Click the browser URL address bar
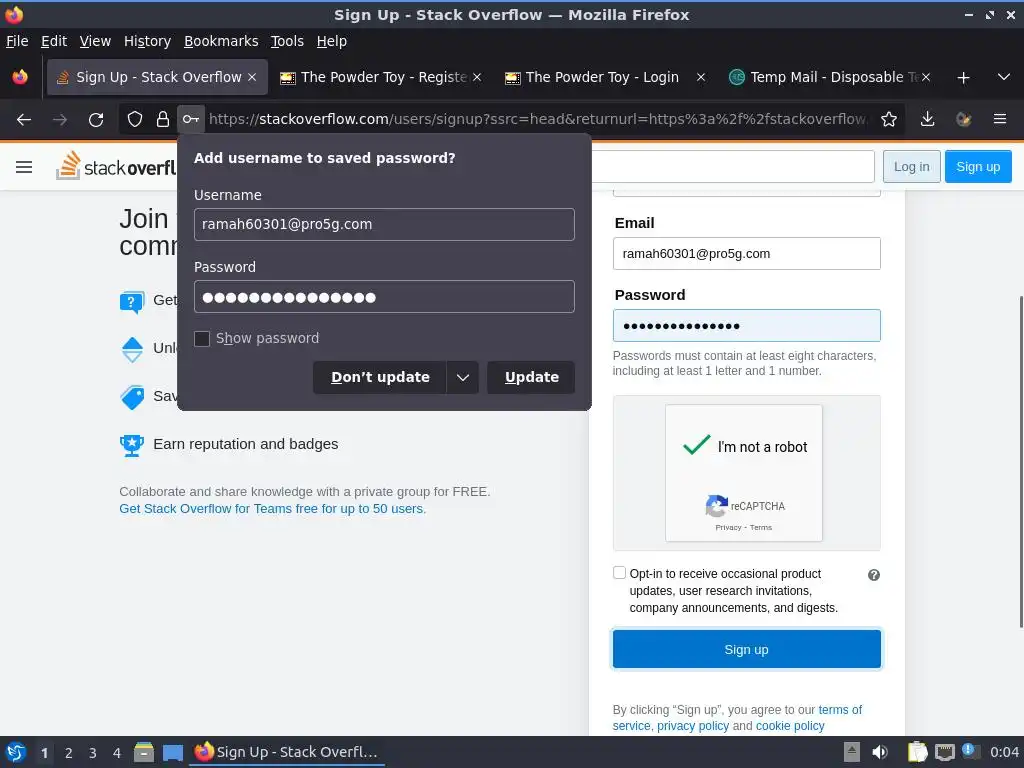 coord(539,120)
